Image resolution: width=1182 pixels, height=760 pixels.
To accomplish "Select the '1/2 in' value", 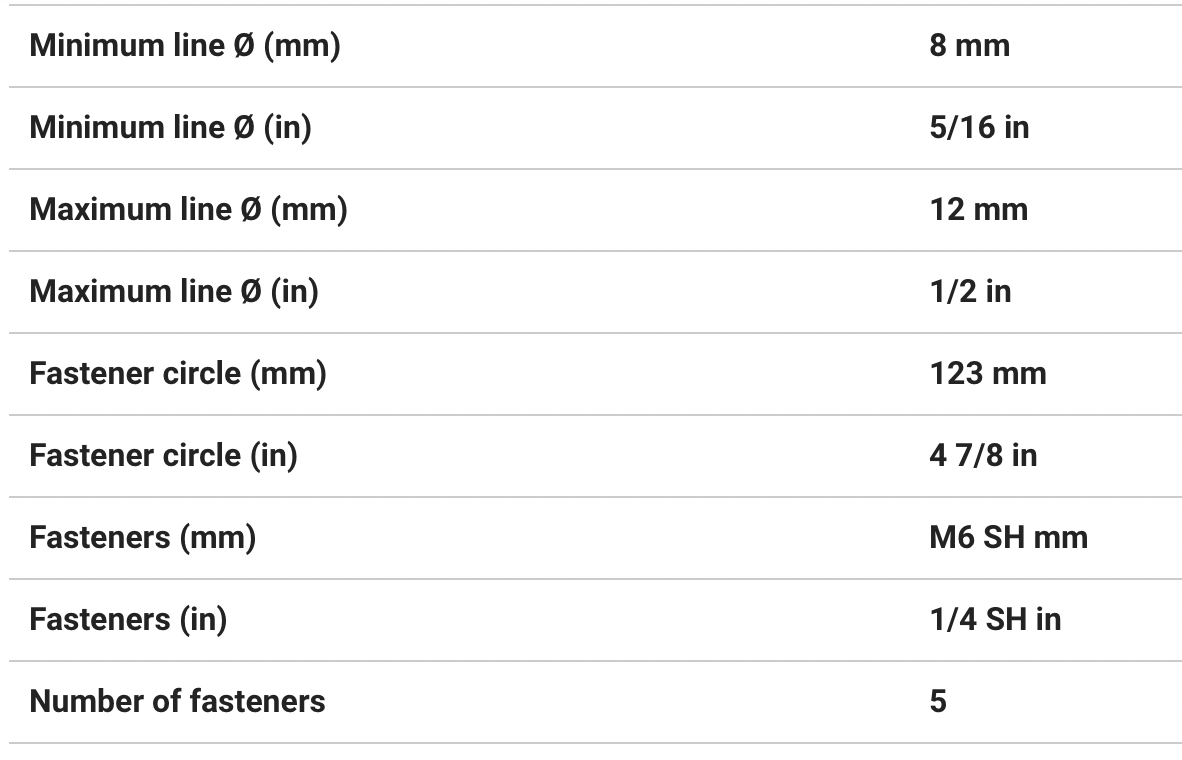I will point(969,292).
